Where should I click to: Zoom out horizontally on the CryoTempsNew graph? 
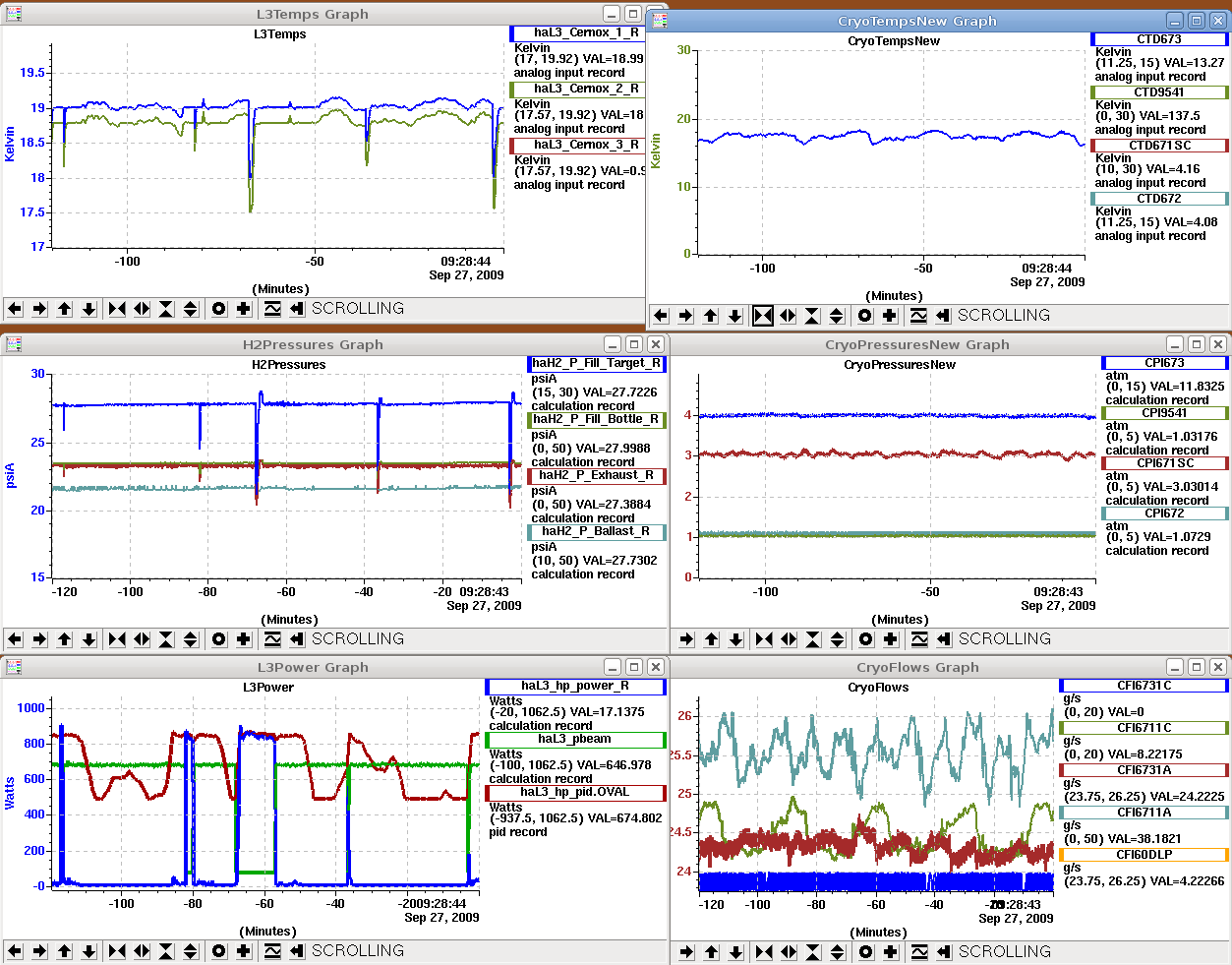pos(788,316)
